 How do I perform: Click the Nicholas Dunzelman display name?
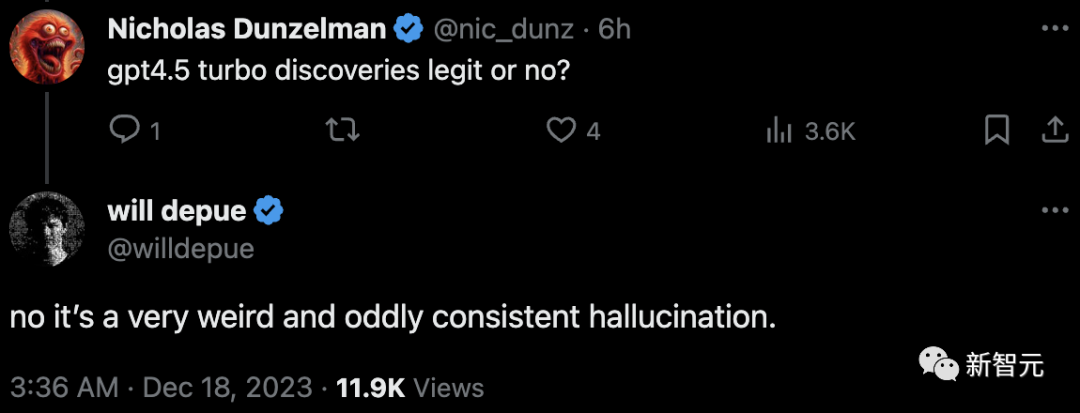pos(247,30)
